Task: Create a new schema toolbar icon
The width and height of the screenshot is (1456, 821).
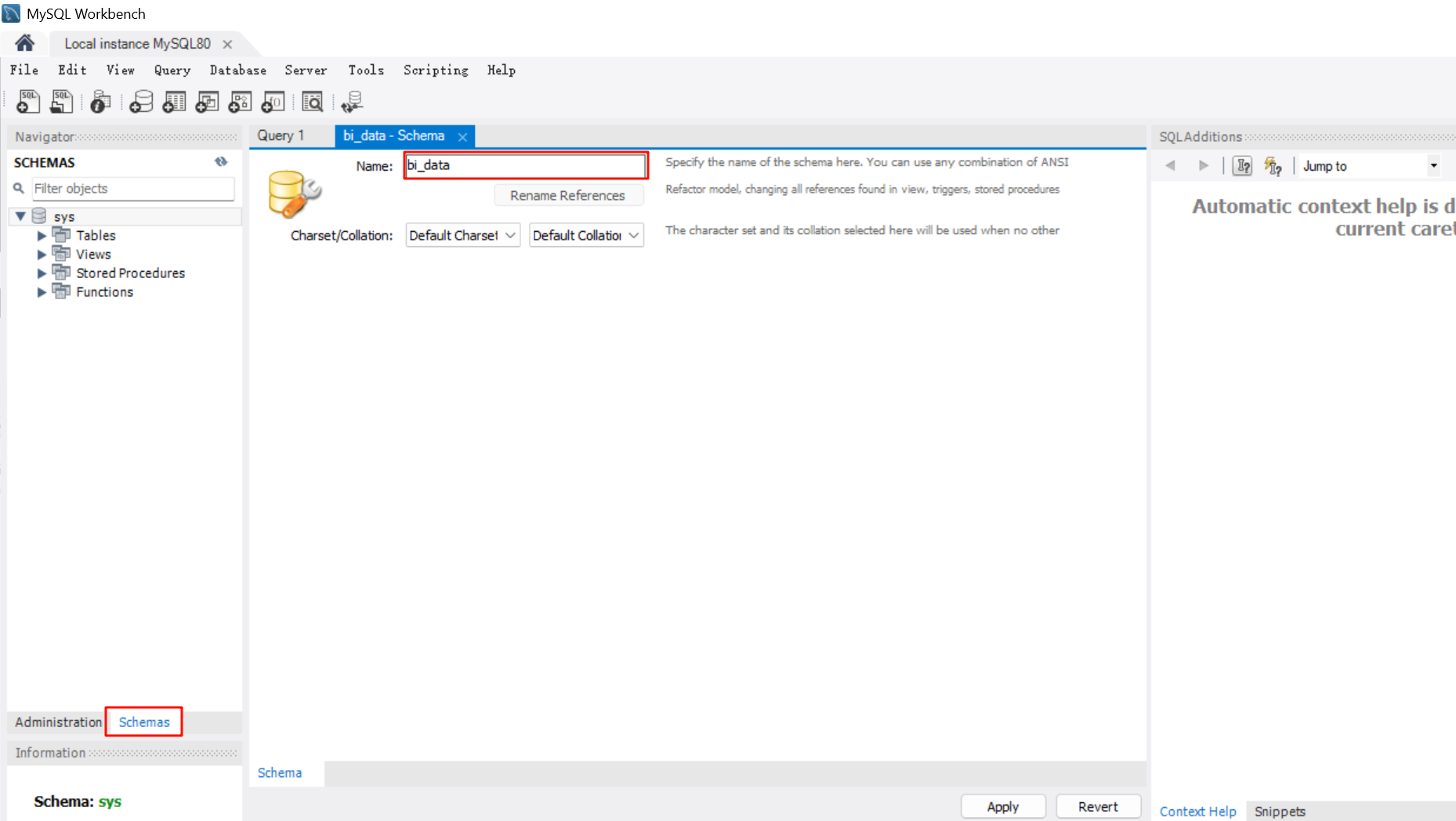Action: coord(141,102)
